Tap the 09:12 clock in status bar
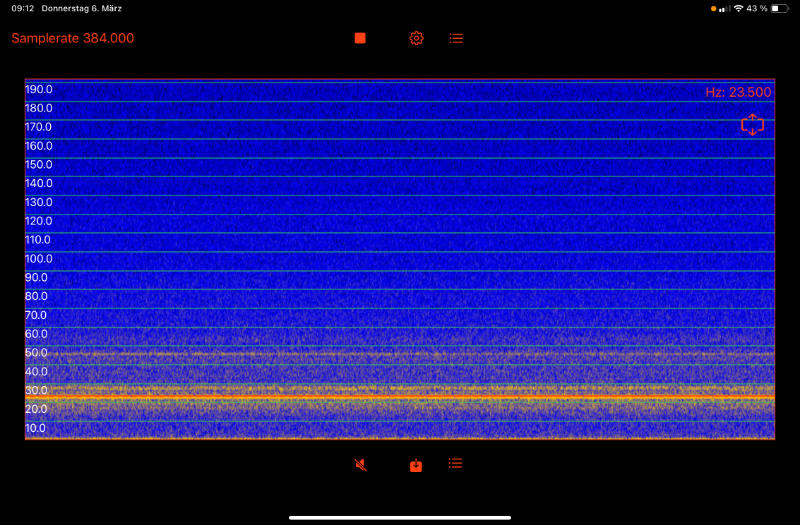800x525 pixels. coord(22,9)
